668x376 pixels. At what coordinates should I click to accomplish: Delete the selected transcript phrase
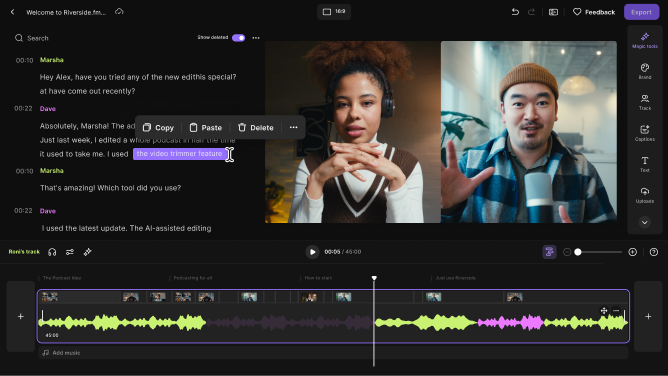point(255,127)
